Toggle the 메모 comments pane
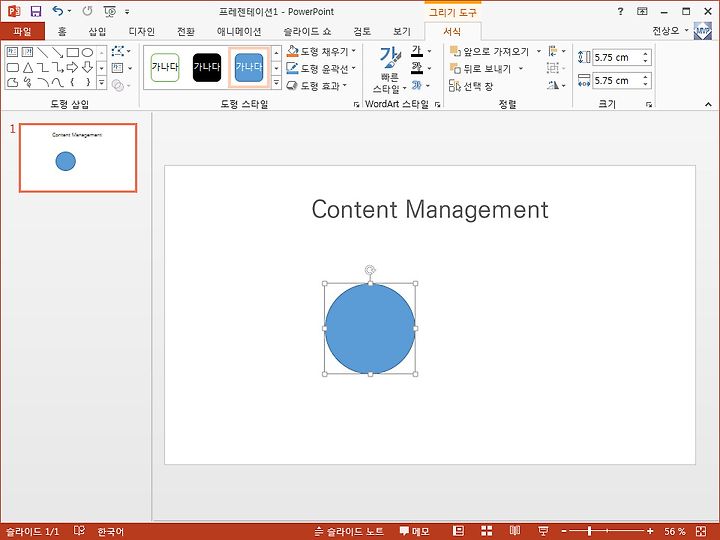720x540 pixels. click(415, 531)
